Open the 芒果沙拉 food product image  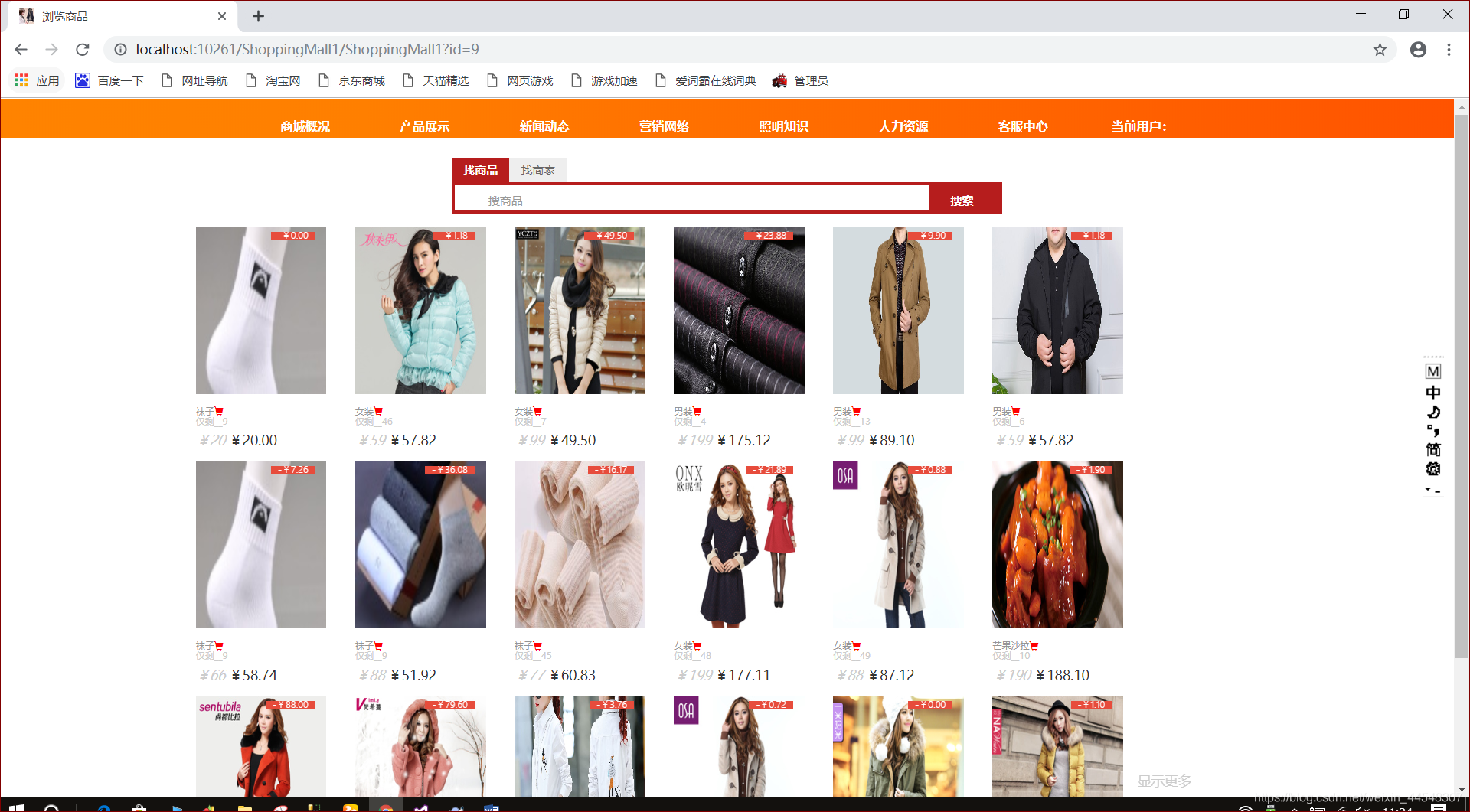coord(1057,545)
